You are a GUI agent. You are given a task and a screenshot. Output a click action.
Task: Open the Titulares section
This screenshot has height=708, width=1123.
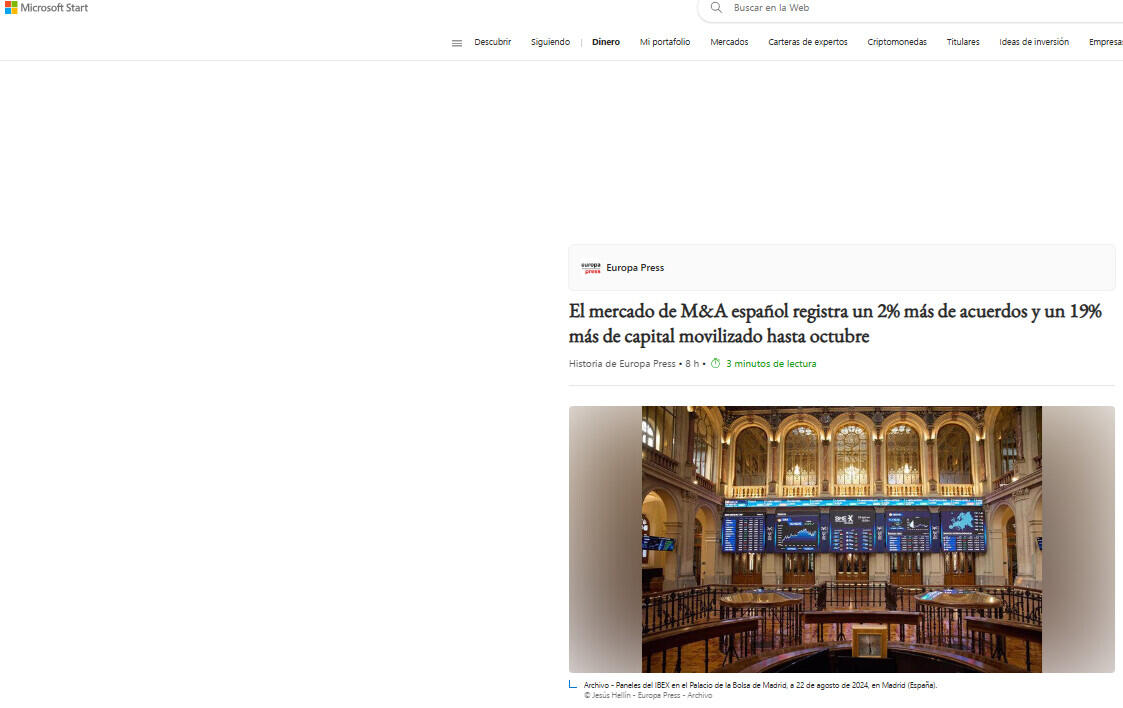coord(963,42)
